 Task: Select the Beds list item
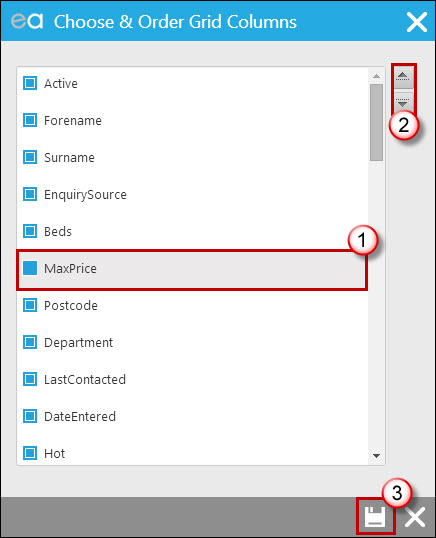click(x=192, y=232)
